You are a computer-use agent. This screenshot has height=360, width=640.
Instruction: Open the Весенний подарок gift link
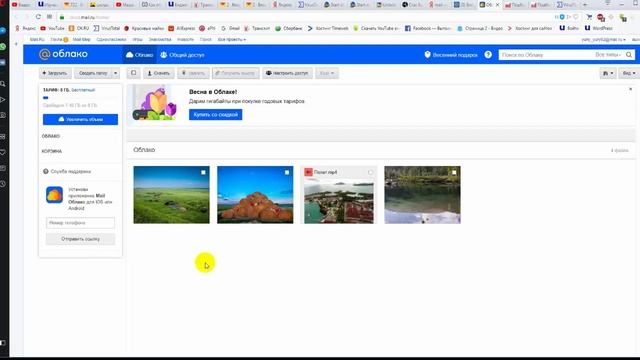tap(451, 55)
